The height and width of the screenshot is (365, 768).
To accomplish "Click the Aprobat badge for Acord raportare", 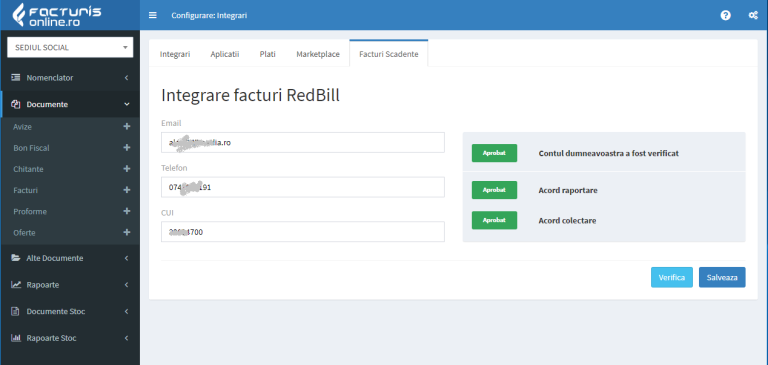I will (494, 190).
